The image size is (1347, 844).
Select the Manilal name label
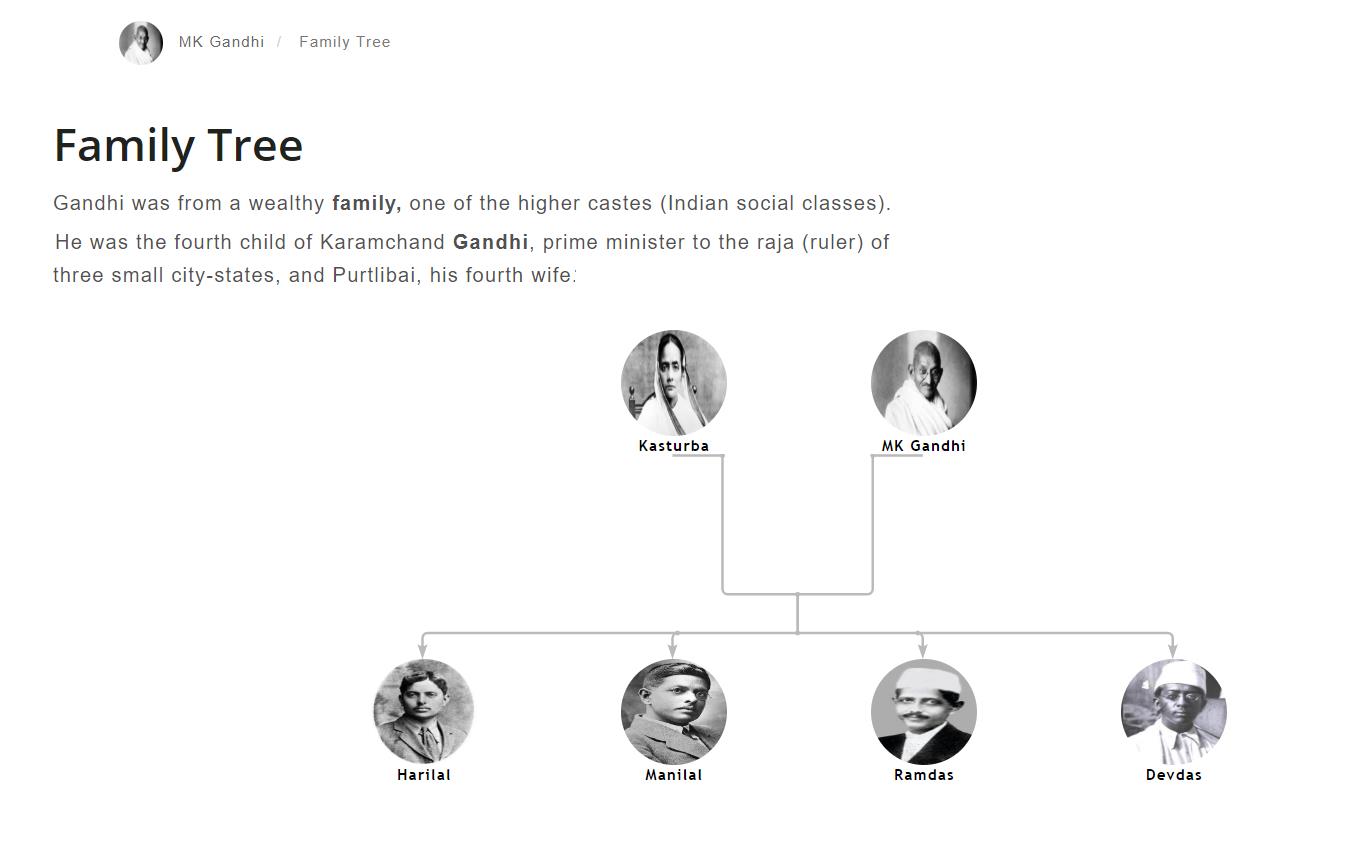tap(674, 775)
